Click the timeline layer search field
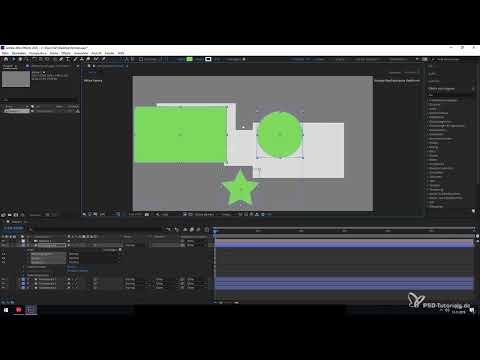The width and height of the screenshot is (480, 360). (x=97, y=229)
